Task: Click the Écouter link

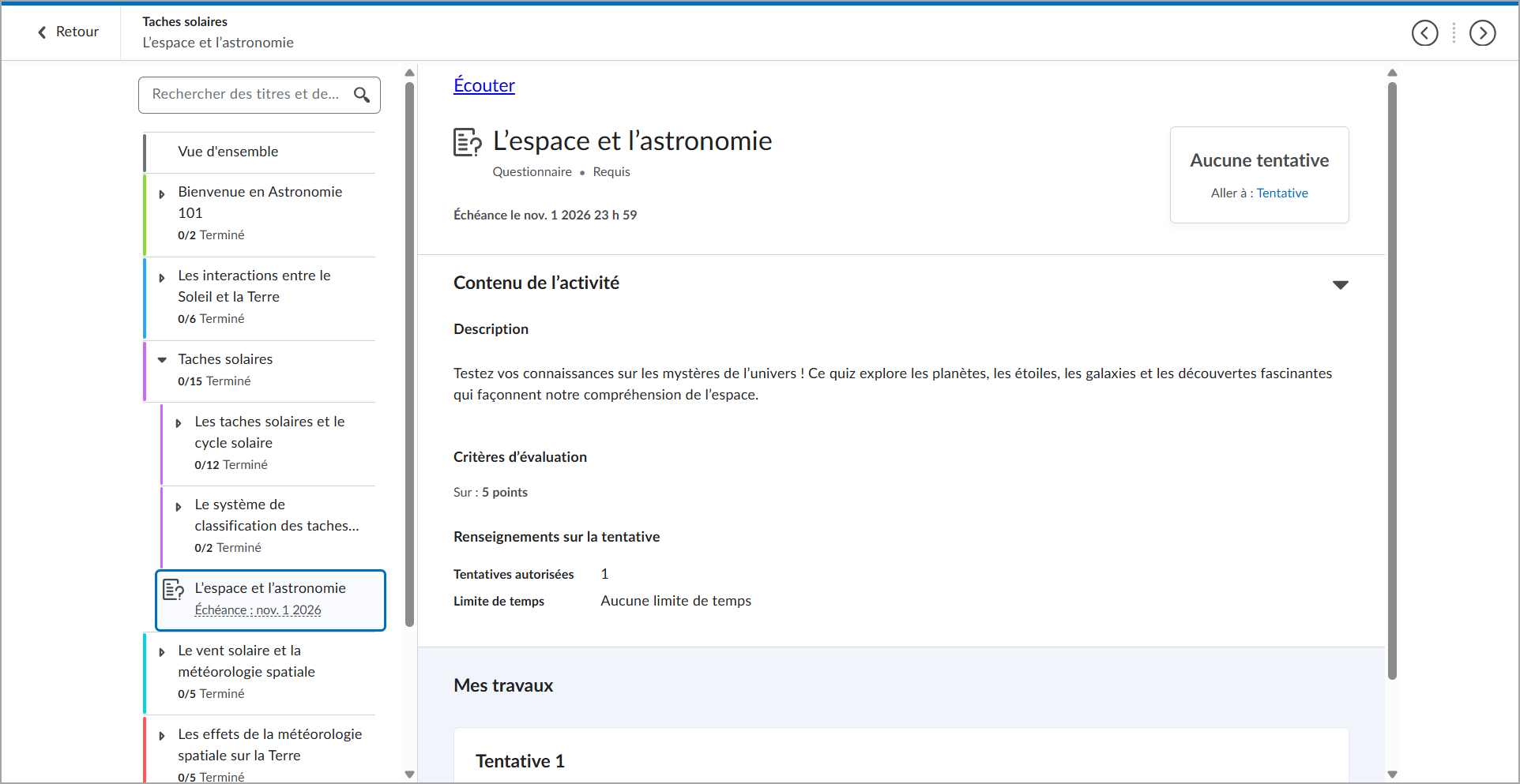Action: coord(484,85)
